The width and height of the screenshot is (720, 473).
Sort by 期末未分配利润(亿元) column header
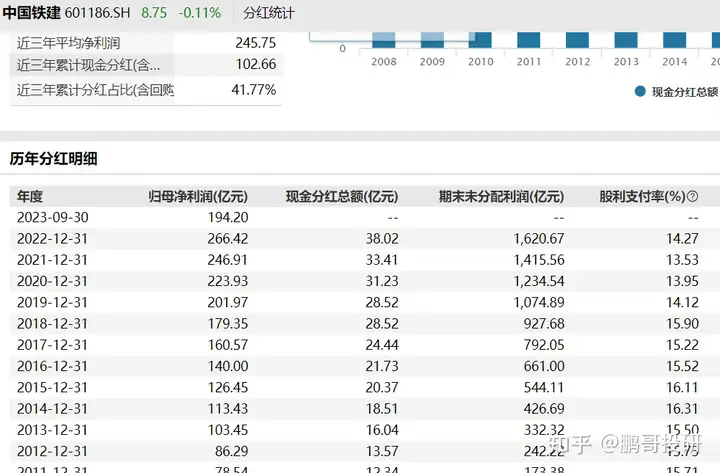(501, 197)
